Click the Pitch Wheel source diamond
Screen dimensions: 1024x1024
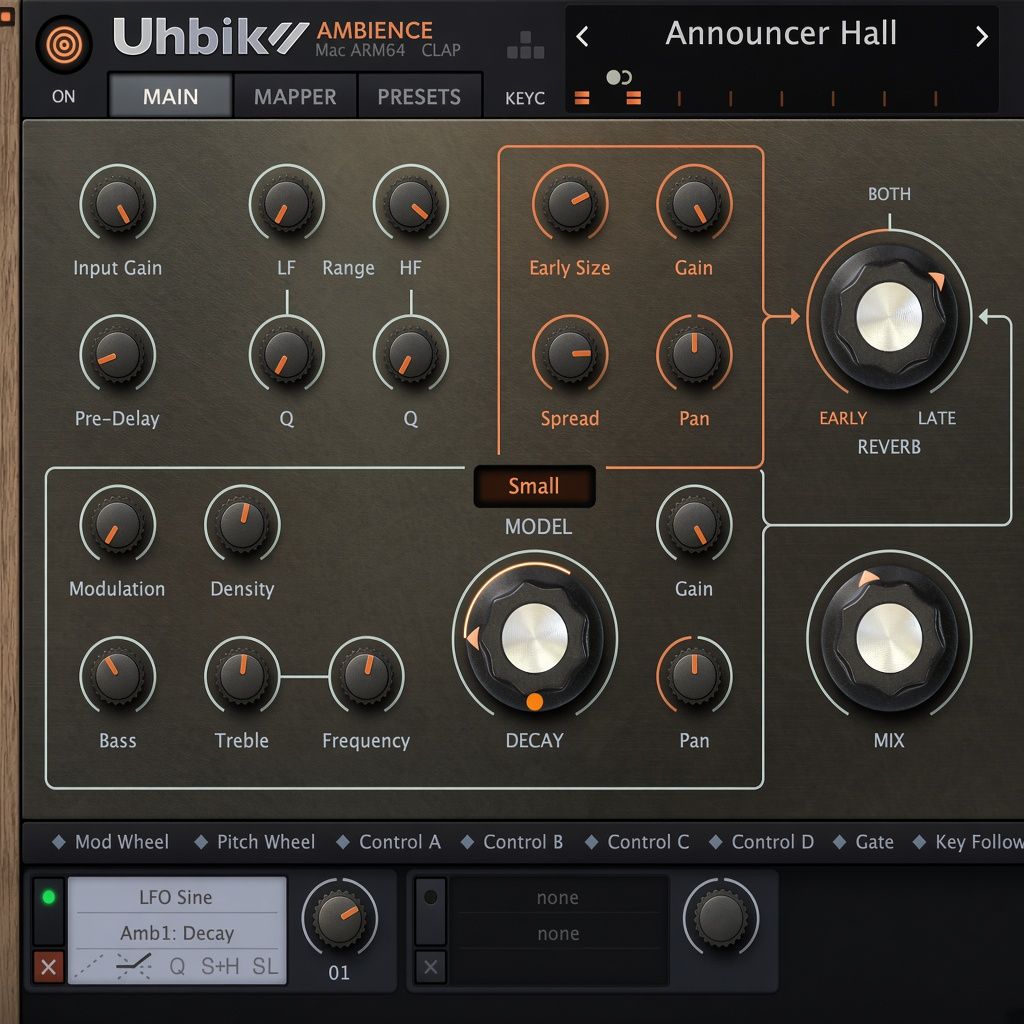tap(201, 842)
